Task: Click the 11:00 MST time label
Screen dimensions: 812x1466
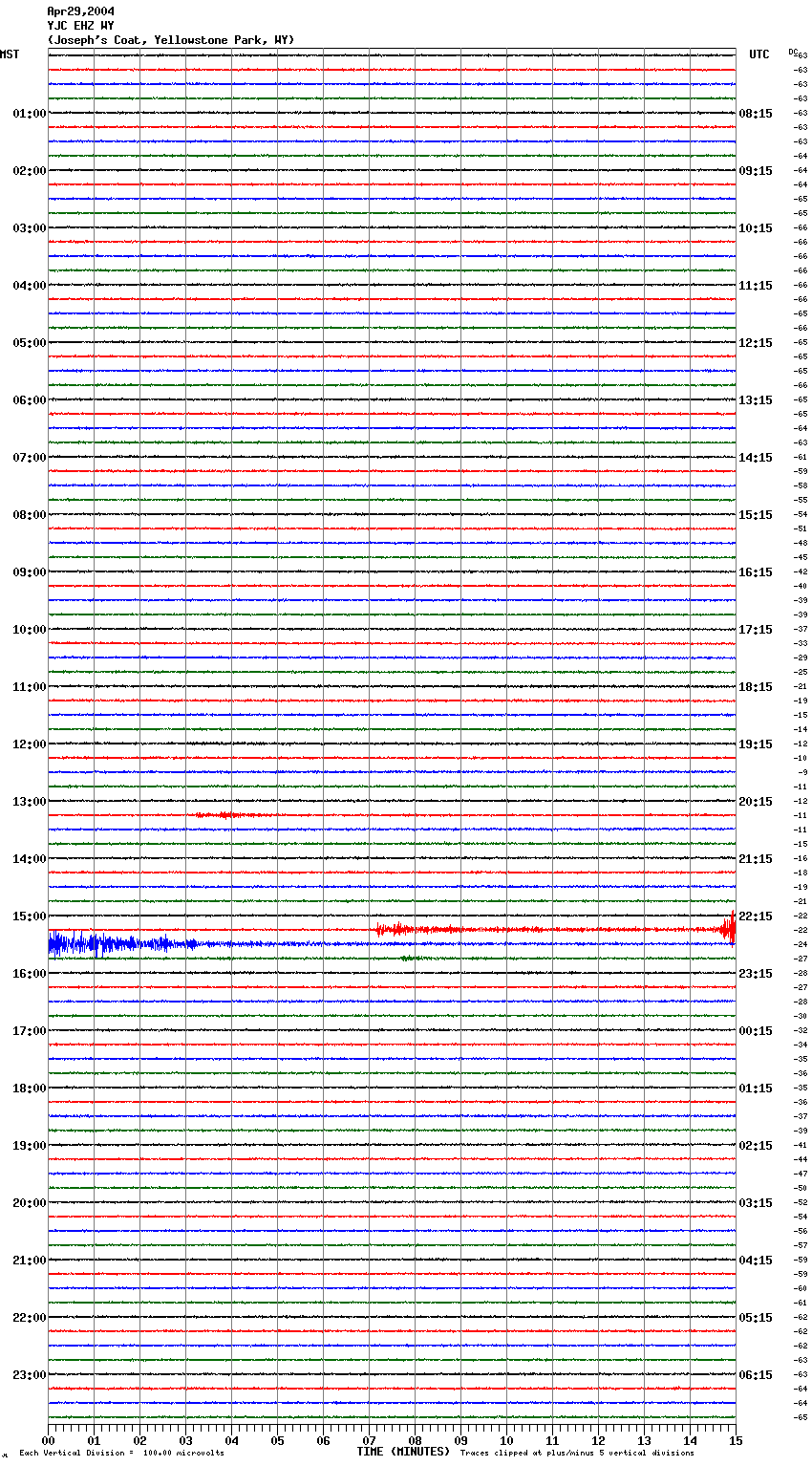Action: (30, 687)
